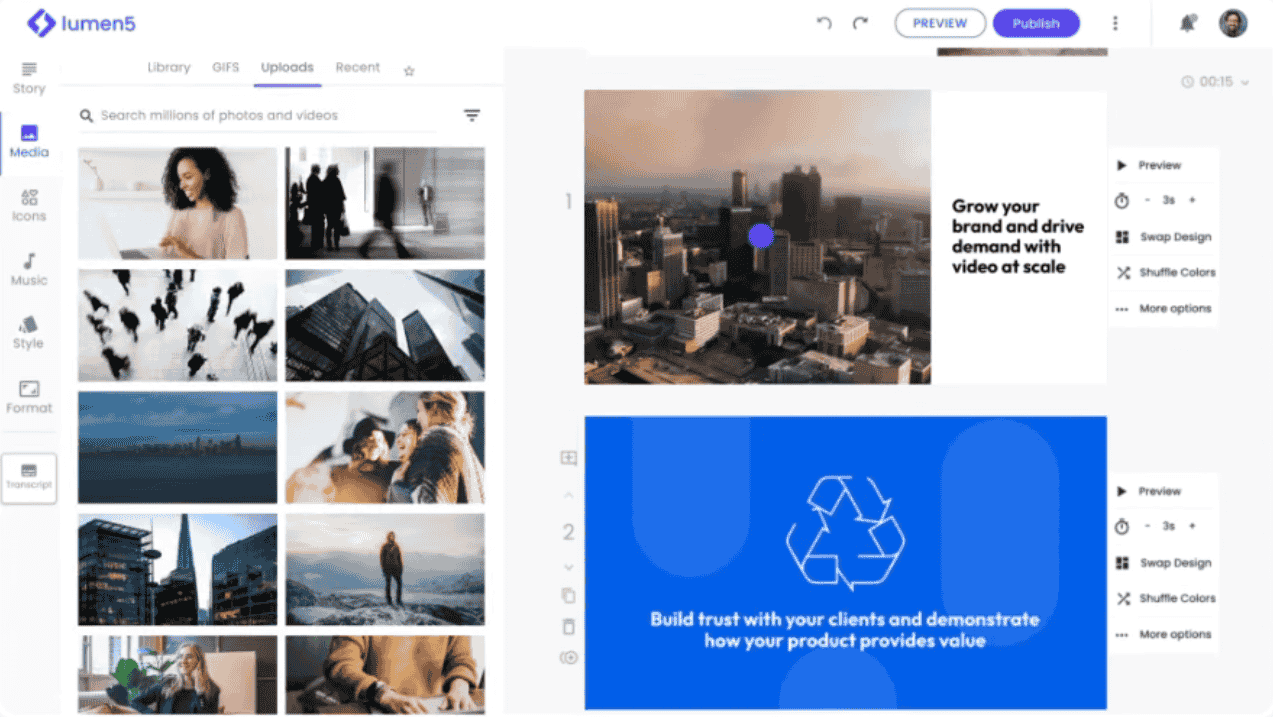Delete scene 2 with trash icon
This screenshot has width=1273, height=717.
[x=569, y=626]
